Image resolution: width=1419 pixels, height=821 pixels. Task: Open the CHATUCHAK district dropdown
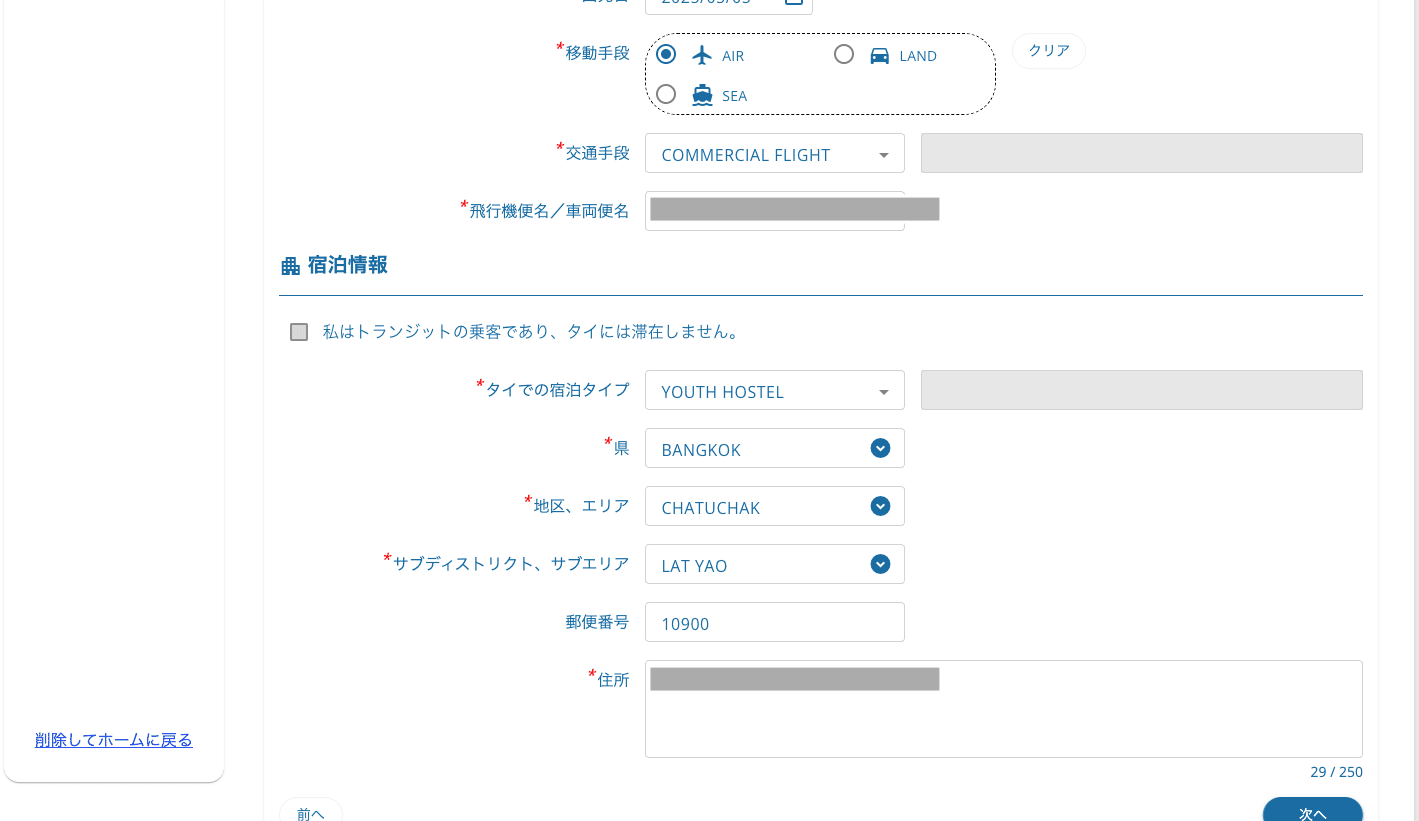pyautogui.click(x=775, y=506)
